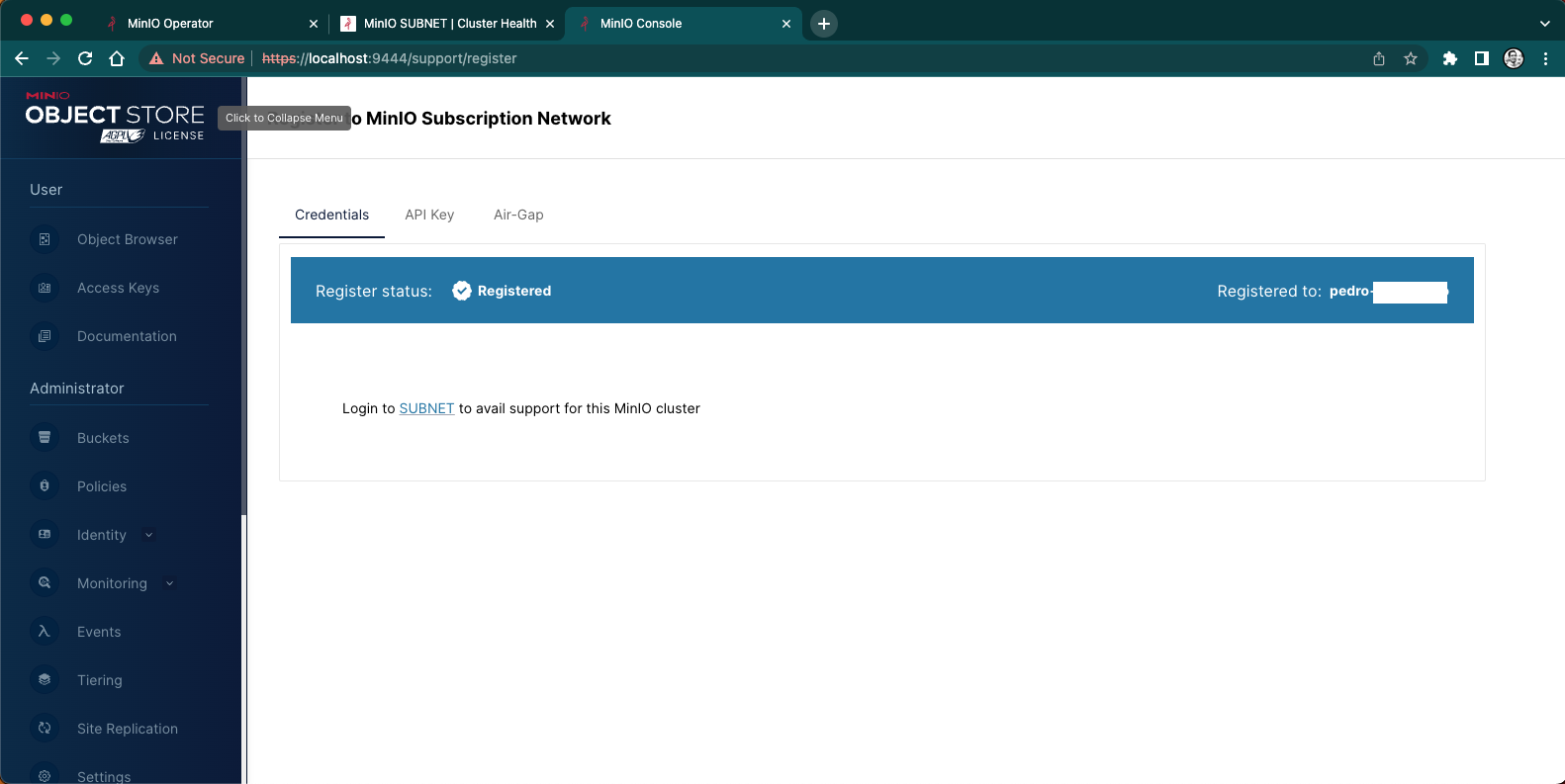
Task: Open the browser profile avatar
Action: 1514,58
